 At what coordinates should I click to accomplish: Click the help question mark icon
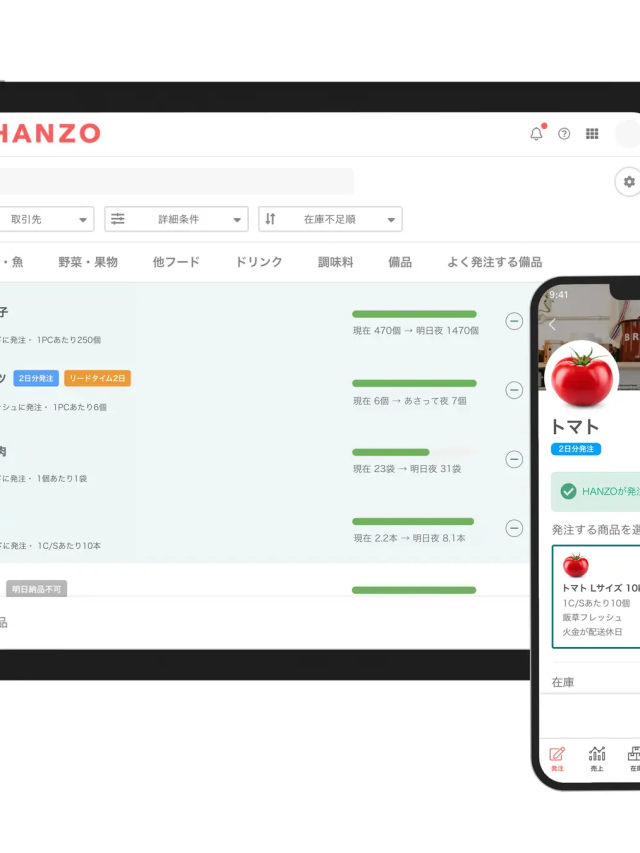564,133
